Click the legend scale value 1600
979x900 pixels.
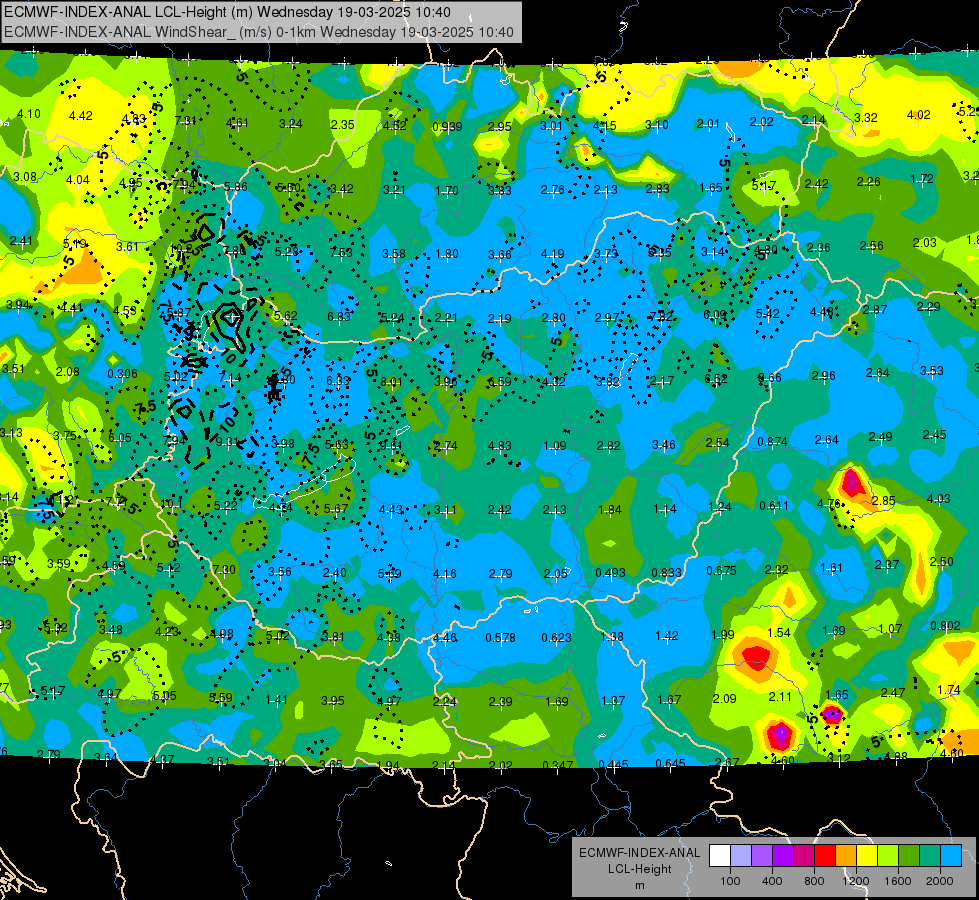(x=898, y=881)
